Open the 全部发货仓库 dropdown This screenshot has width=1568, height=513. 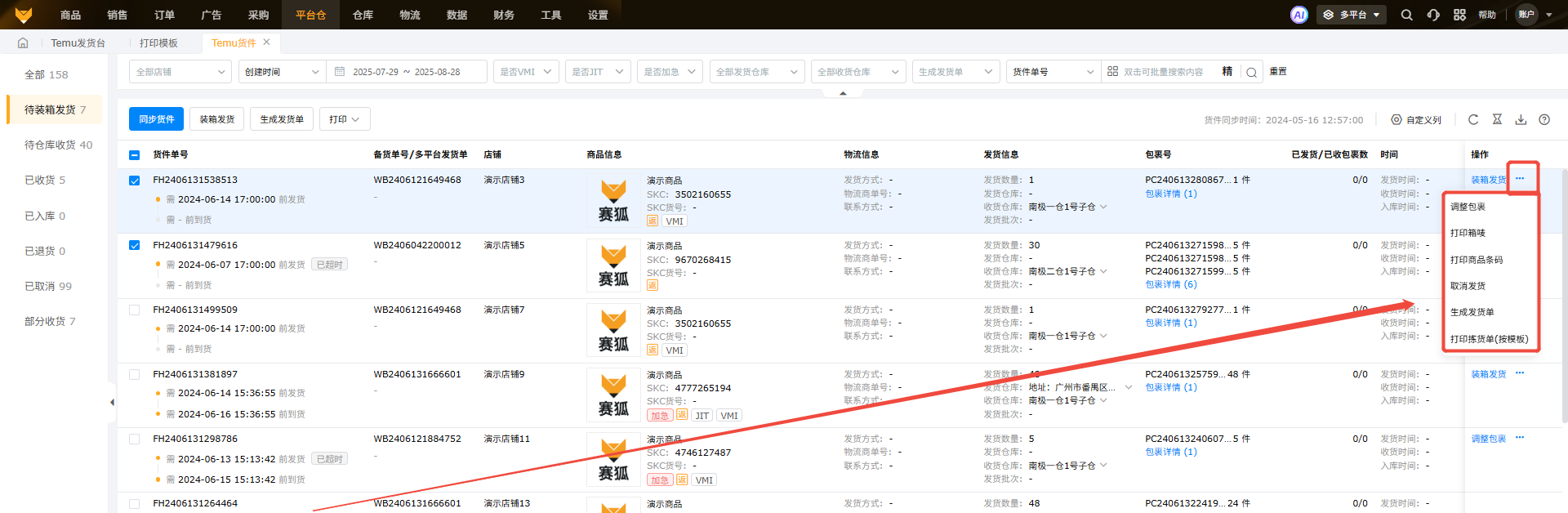(x=757, y=72)
